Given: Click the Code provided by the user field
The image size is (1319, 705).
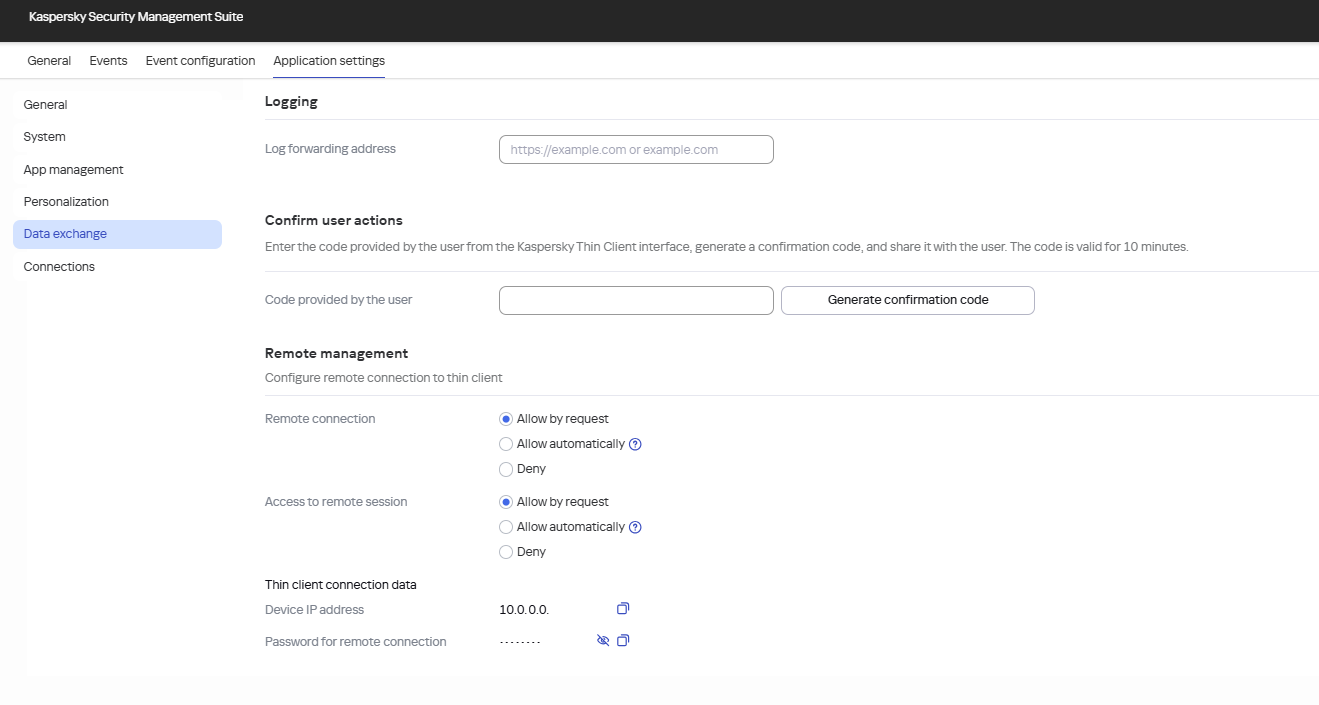Looking at the screenshot, I should [635, 299].
